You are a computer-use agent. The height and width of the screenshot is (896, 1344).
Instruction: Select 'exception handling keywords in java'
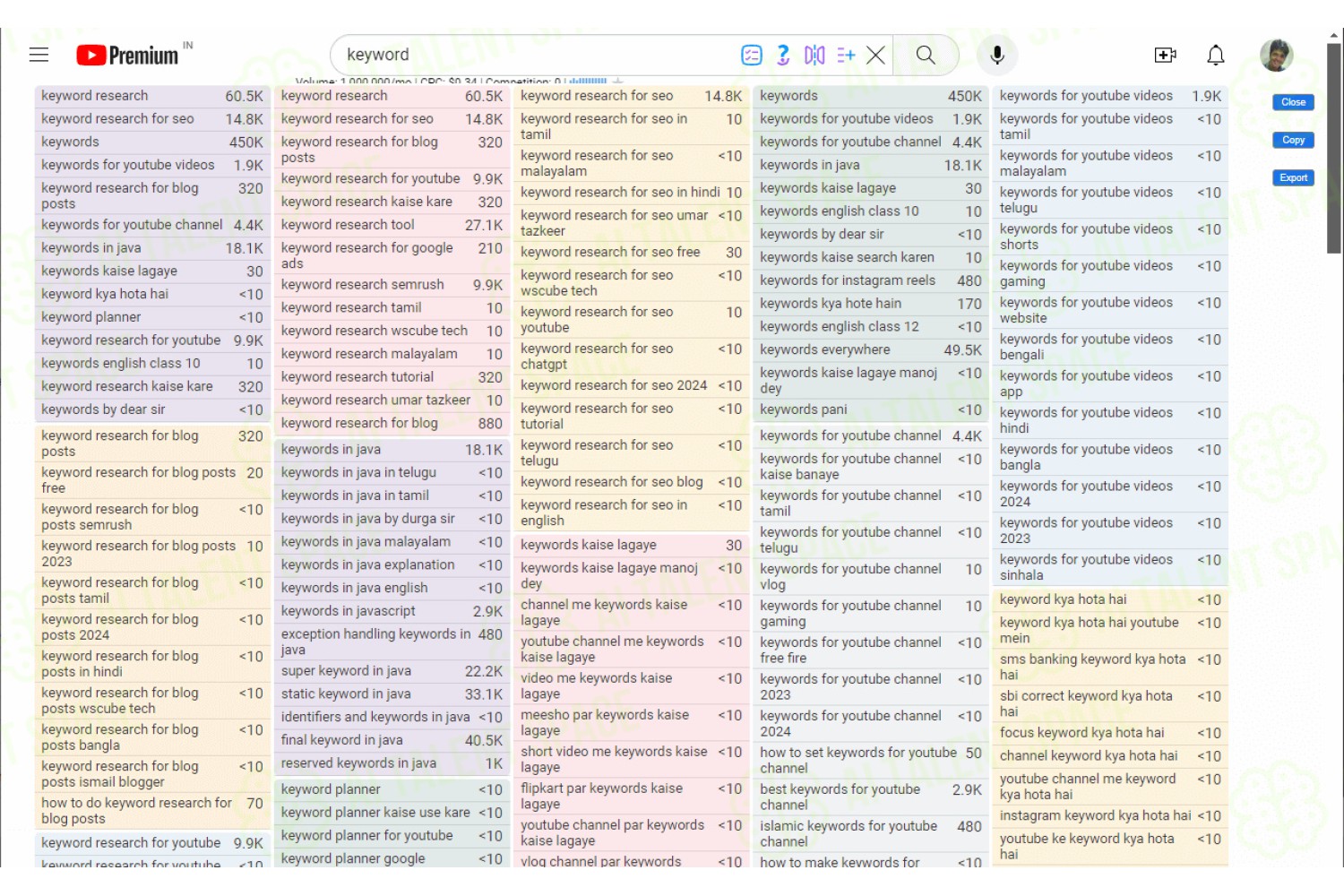point(392,642)
